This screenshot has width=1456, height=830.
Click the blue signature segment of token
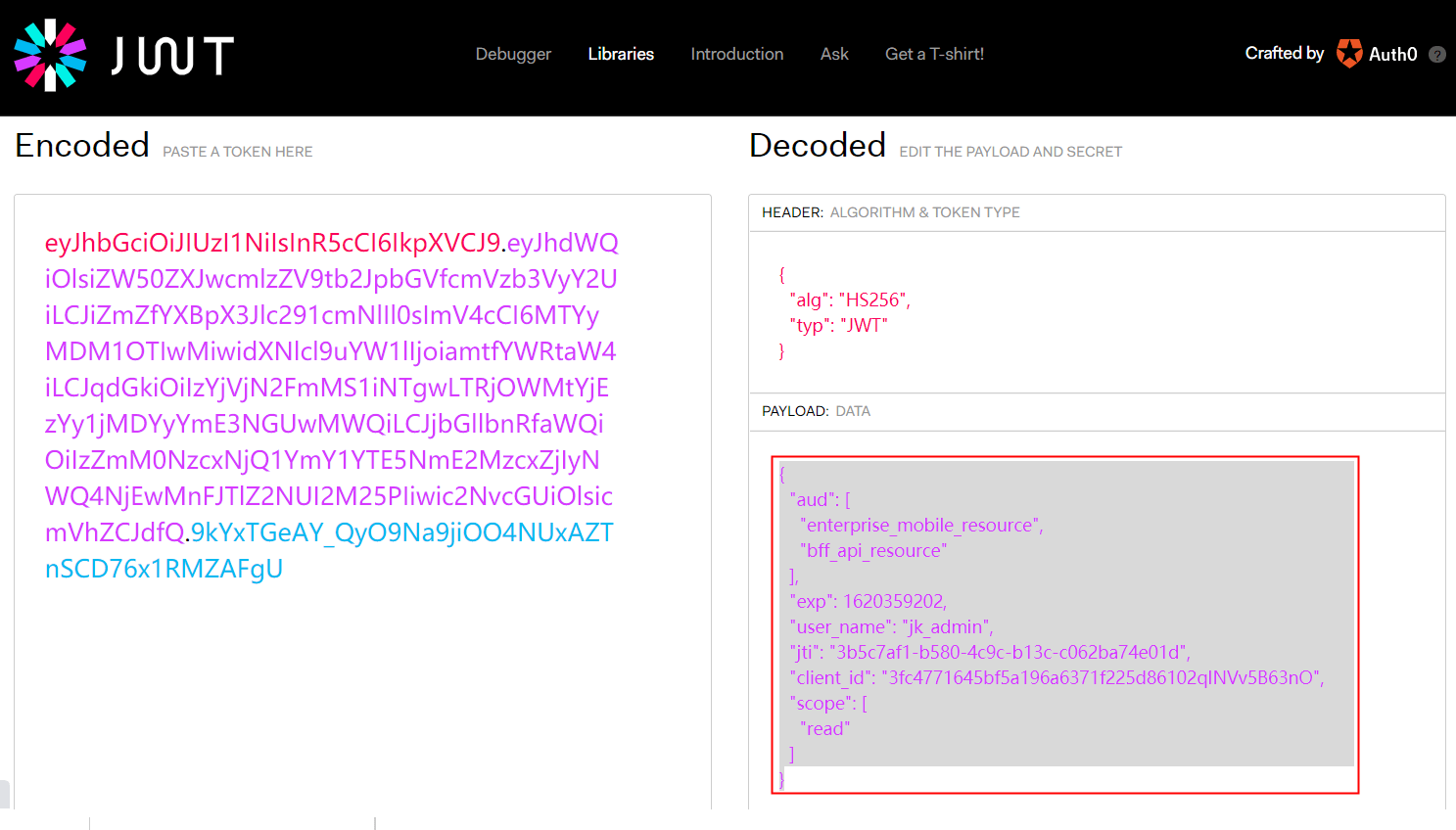pos(401,532)
